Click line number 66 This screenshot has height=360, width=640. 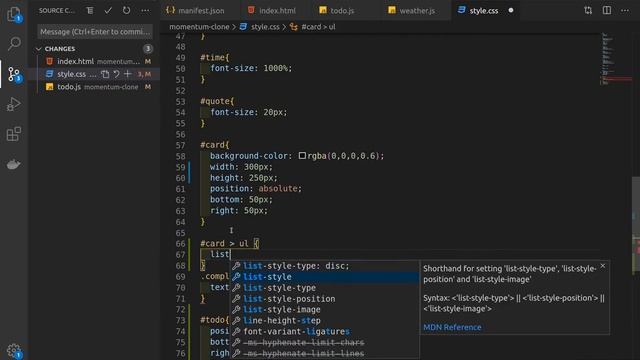[180, 244]
